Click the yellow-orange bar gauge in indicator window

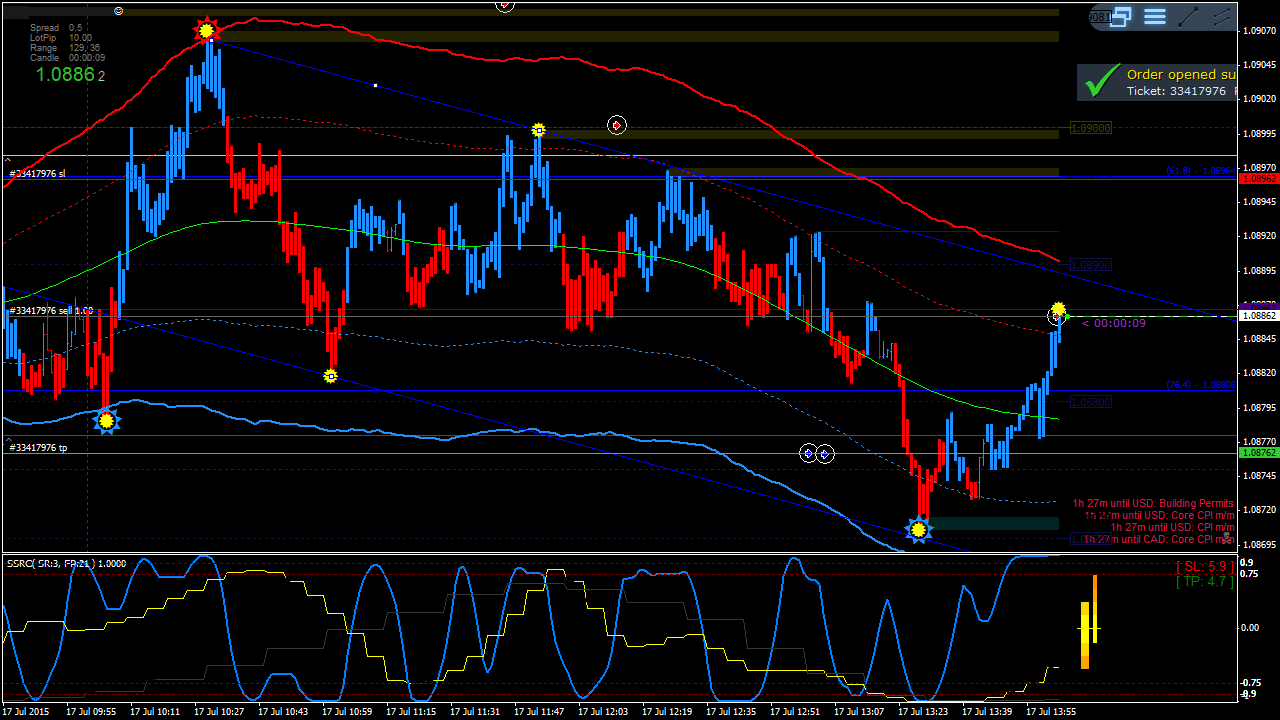1089,622
